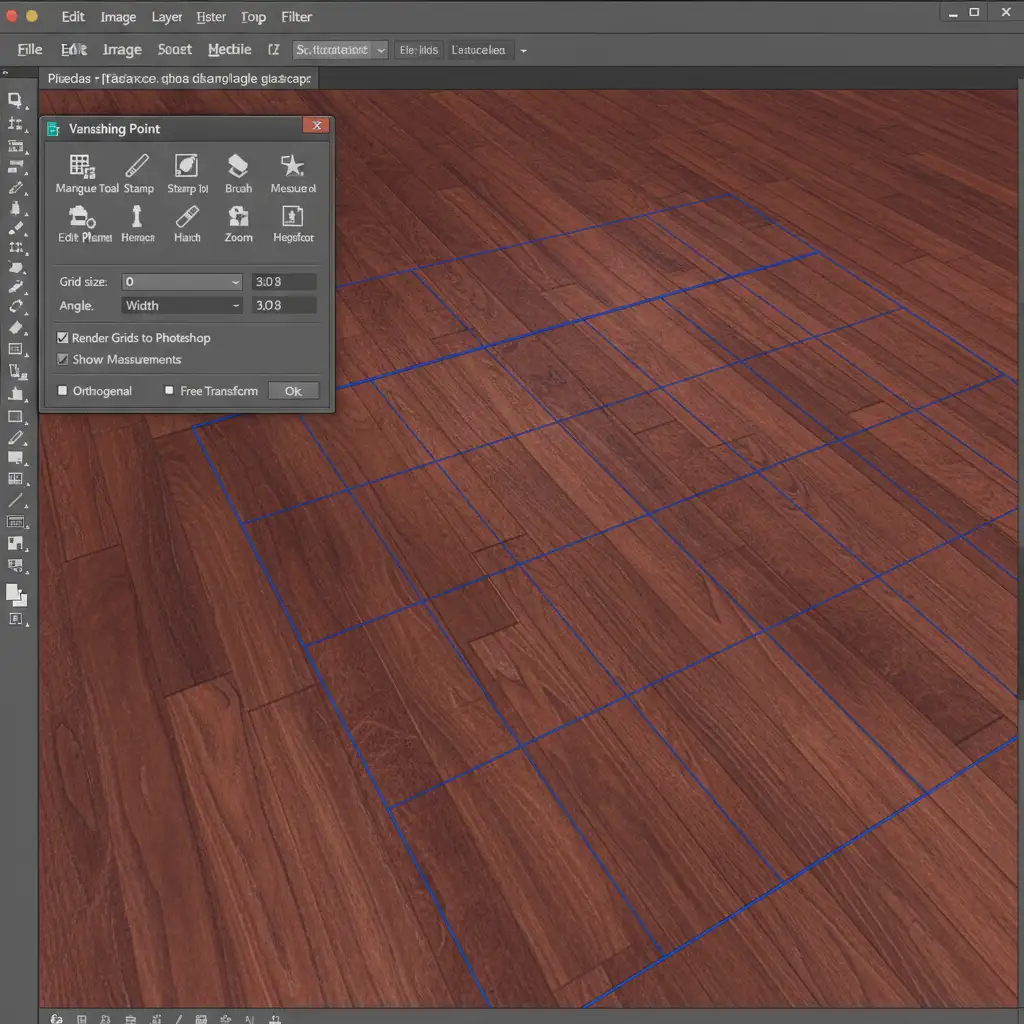Screen dimensions: 1024x1024
Task: Click the Hand tool icon in dialog
Action: 187,217
